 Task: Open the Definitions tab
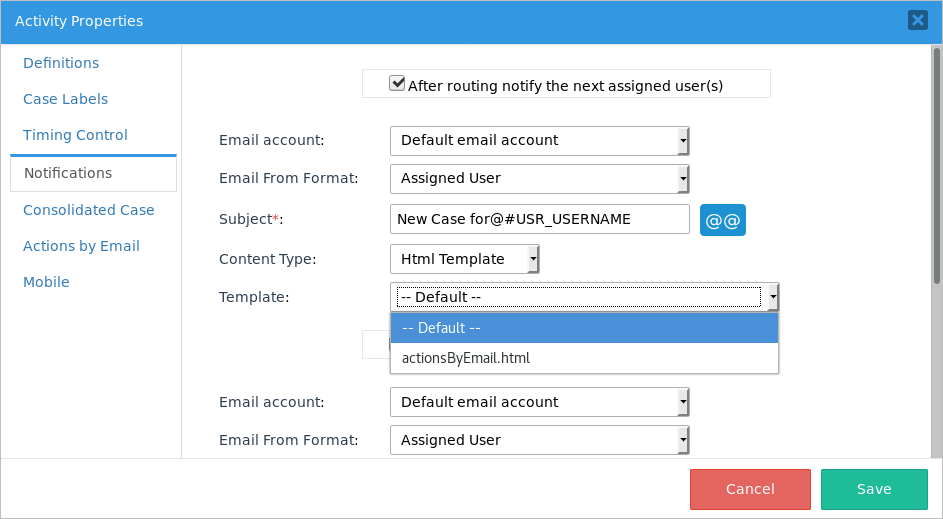click(61, 63)
